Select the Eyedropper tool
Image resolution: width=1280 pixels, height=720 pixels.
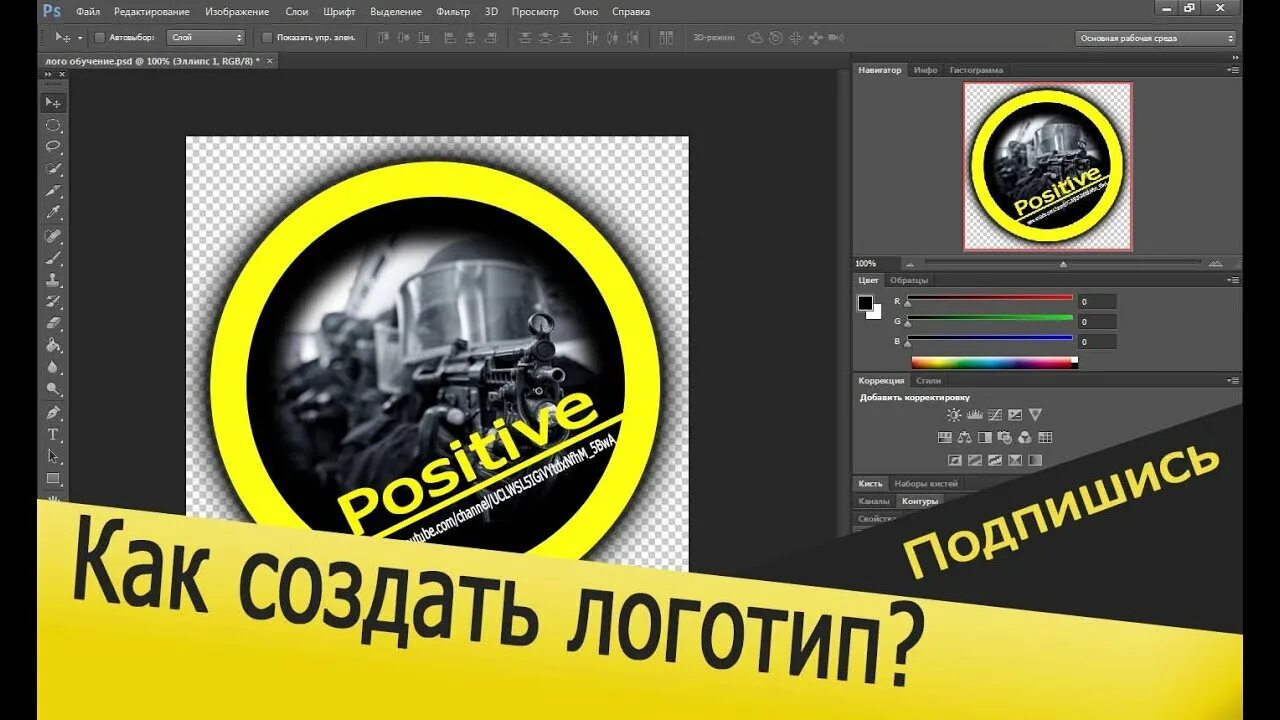[x=54, y=213]
